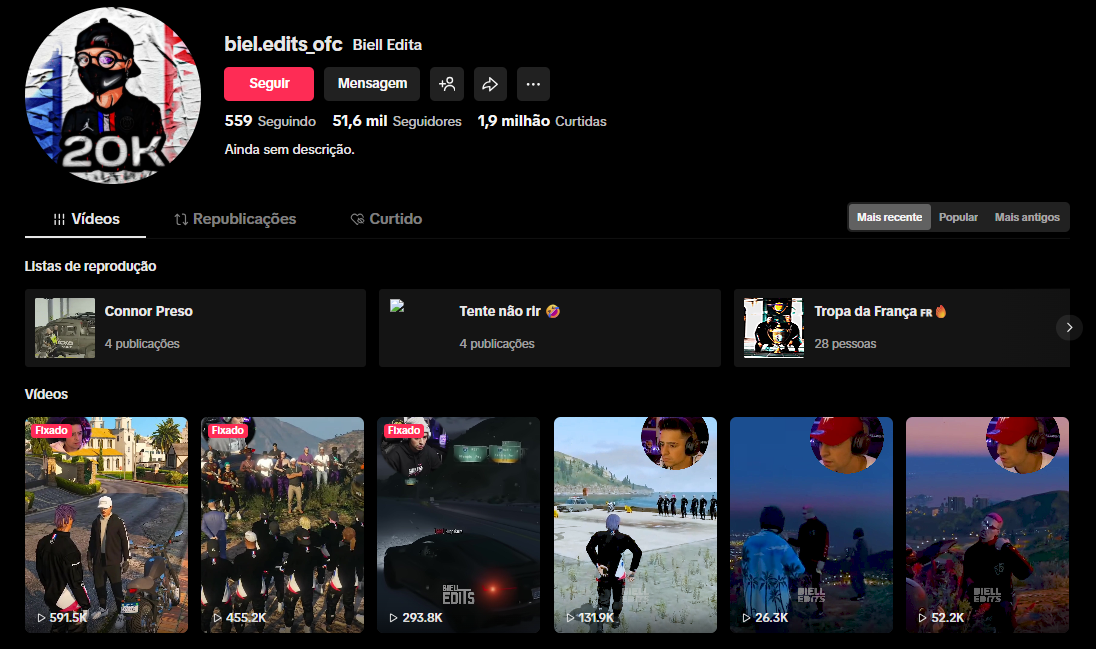Click the Fixado badge on 455.2K video

click(228, 431)
